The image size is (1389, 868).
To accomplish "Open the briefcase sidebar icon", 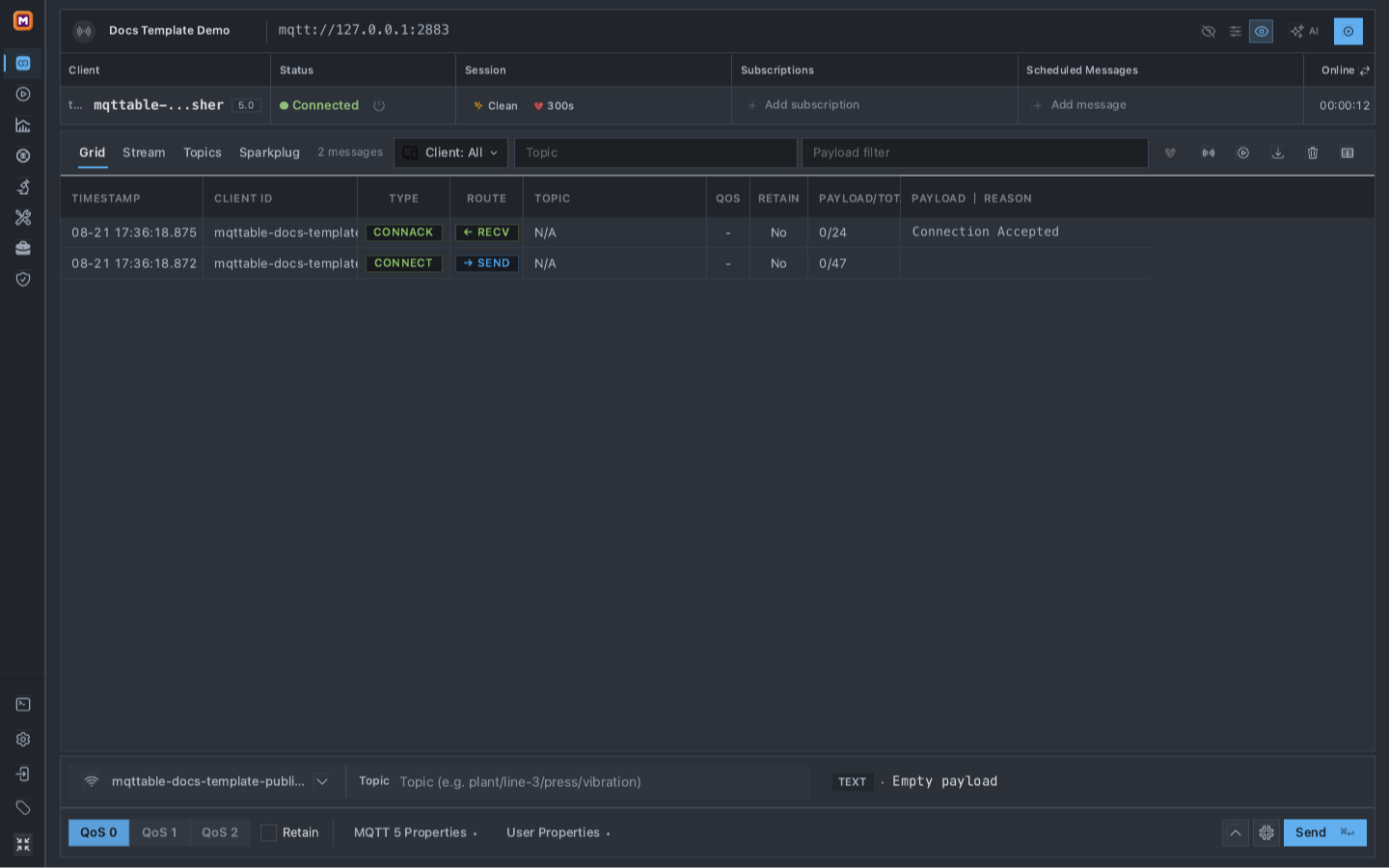I will pos(23,249).
